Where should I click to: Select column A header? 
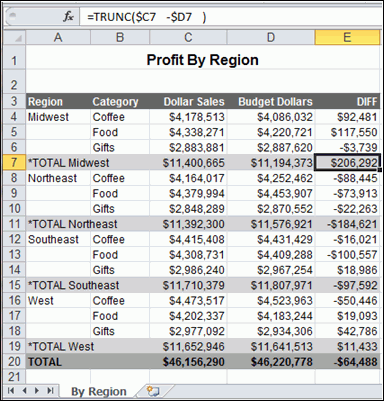tap(58, 37)
